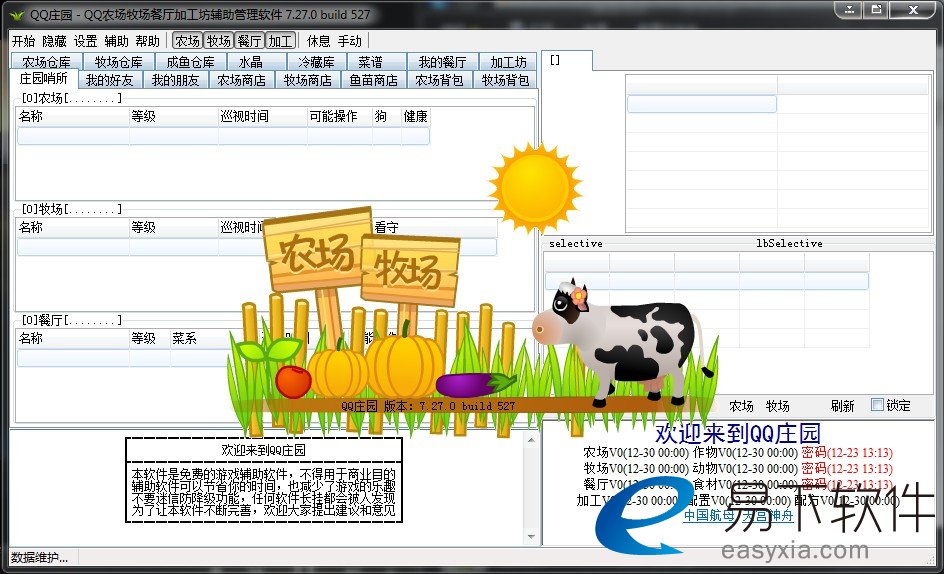The width and height of the screenshot is (944, 574).
Task: Click the 数据维护... status bar text
Action: coord(39,558)
